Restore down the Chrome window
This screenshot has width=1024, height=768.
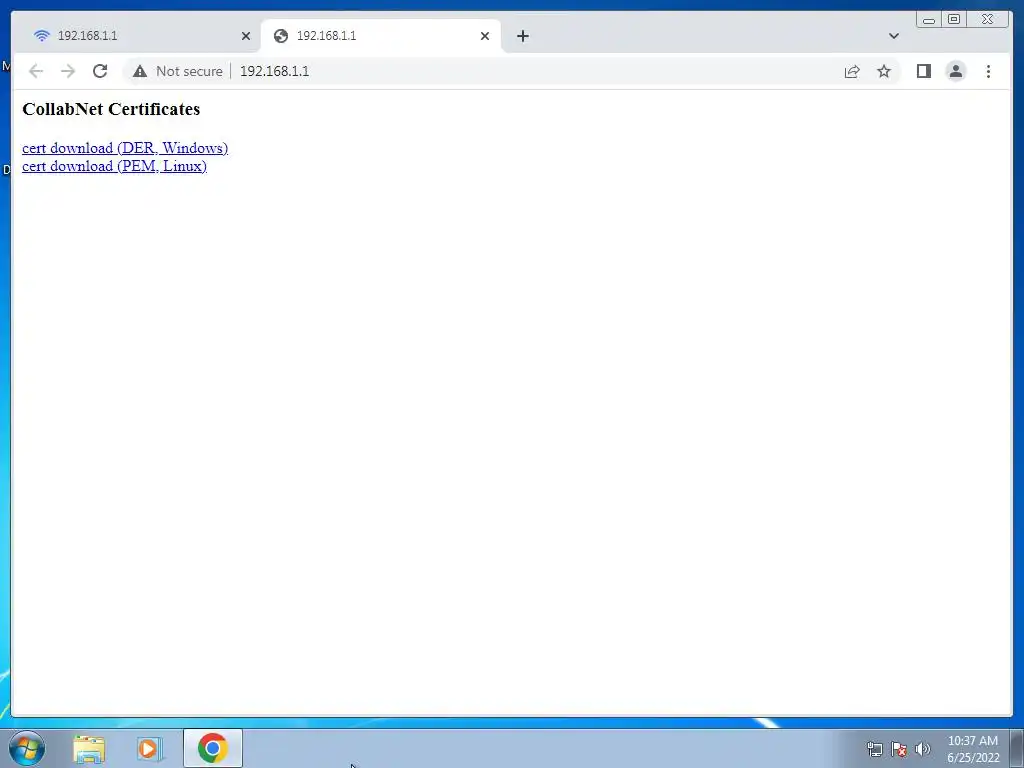pos(954,20)
